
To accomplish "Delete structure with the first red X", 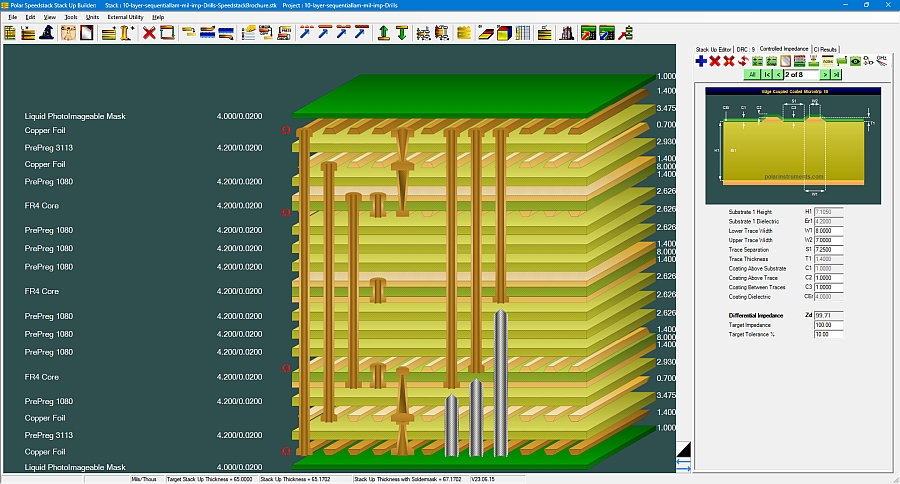I will tap(715, 61).
